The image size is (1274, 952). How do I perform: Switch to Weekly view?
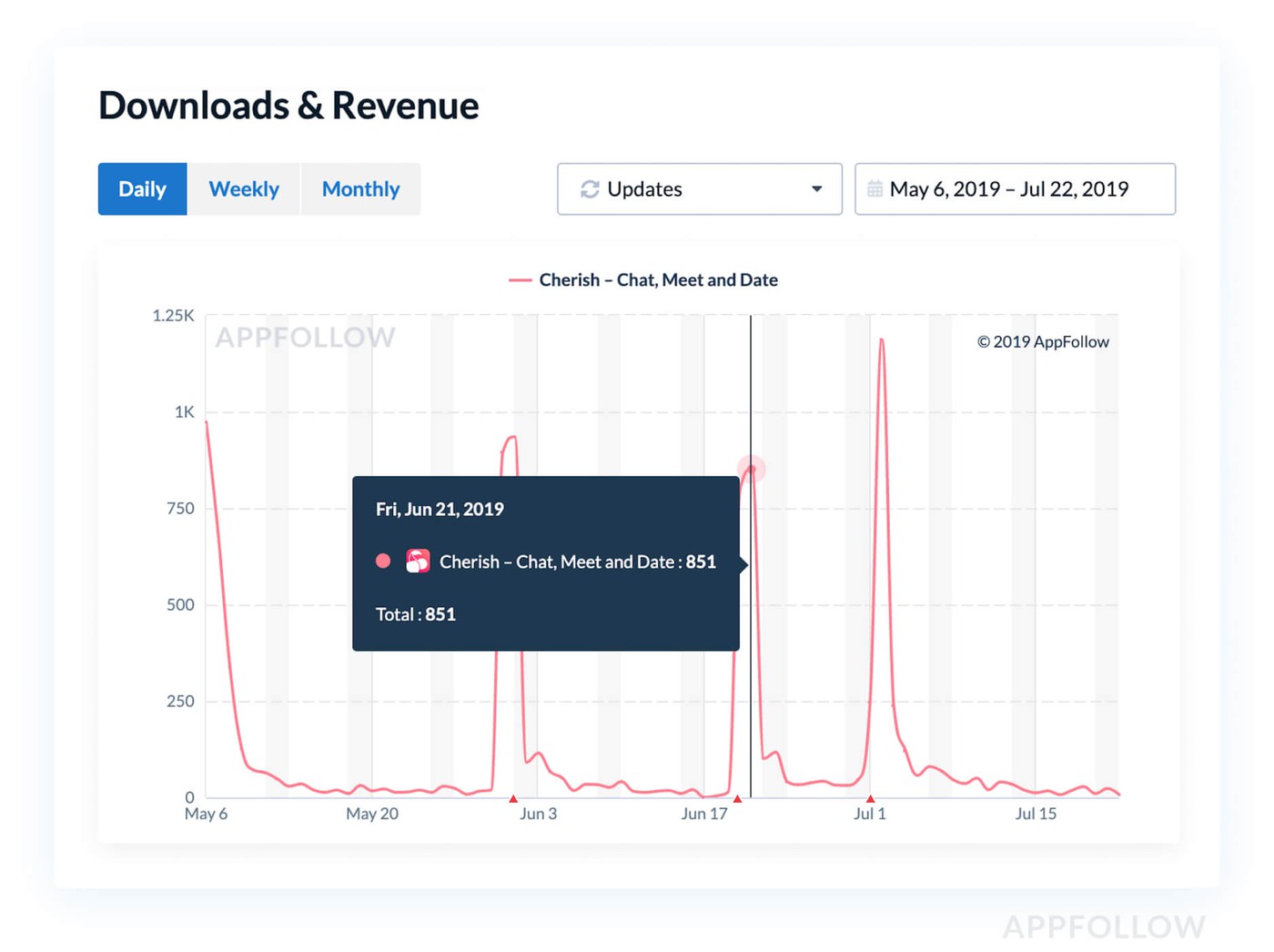pyautogui.click(x=244, y=189)
